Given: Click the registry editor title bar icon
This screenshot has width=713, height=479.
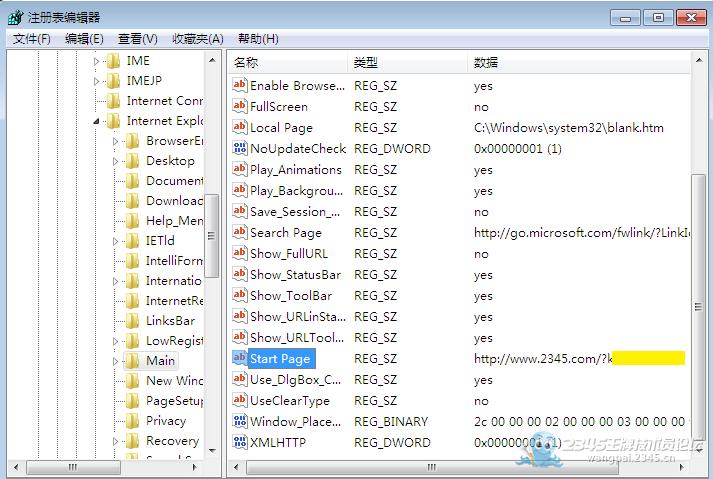Looking at the screenshot, I should (15, 18).
